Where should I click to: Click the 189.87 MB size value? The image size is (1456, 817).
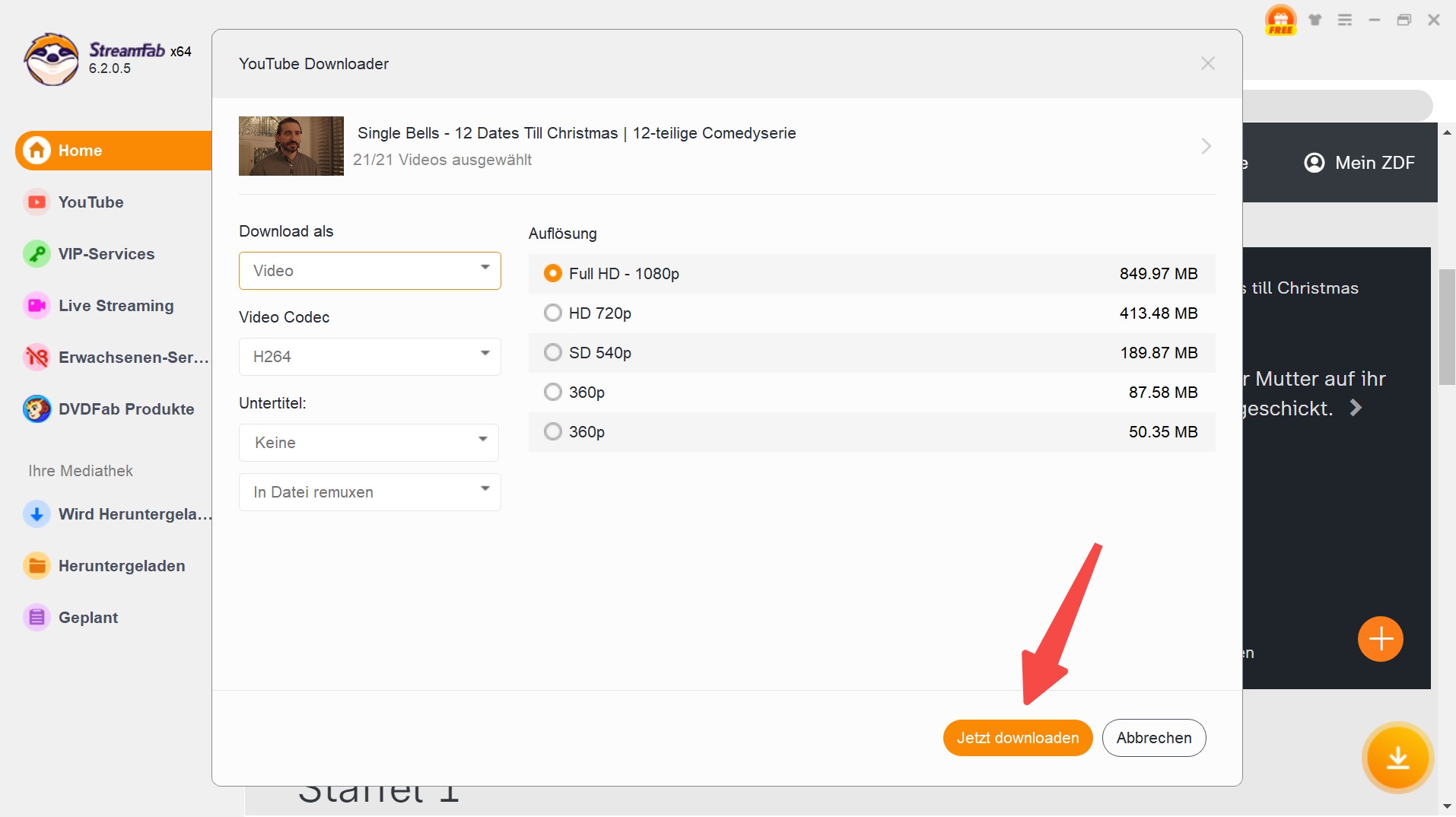click(x=1159, y=353)
